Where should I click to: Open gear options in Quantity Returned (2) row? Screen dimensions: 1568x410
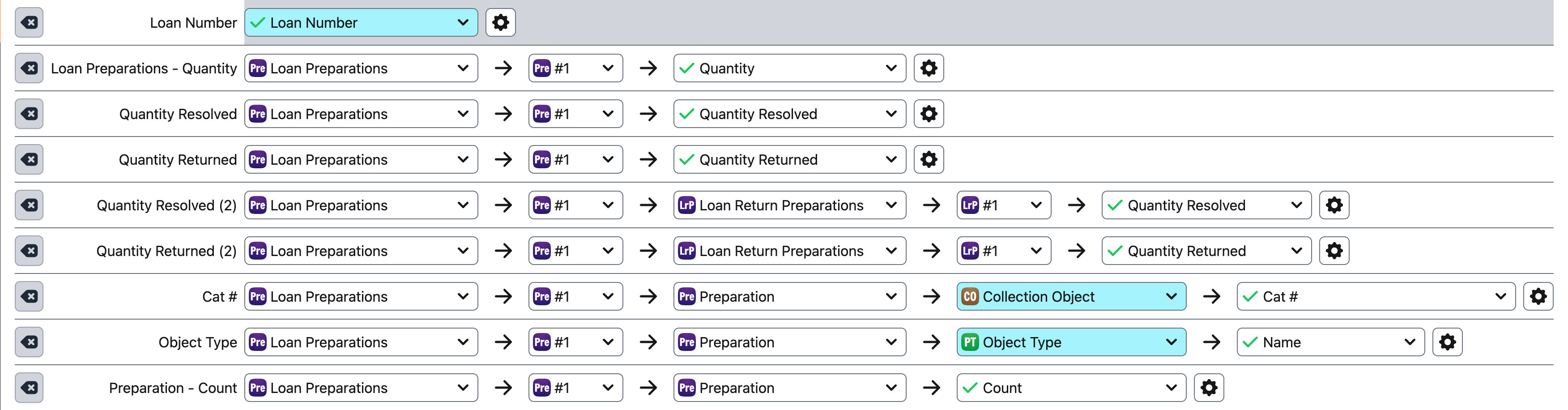coord(1334,251)
